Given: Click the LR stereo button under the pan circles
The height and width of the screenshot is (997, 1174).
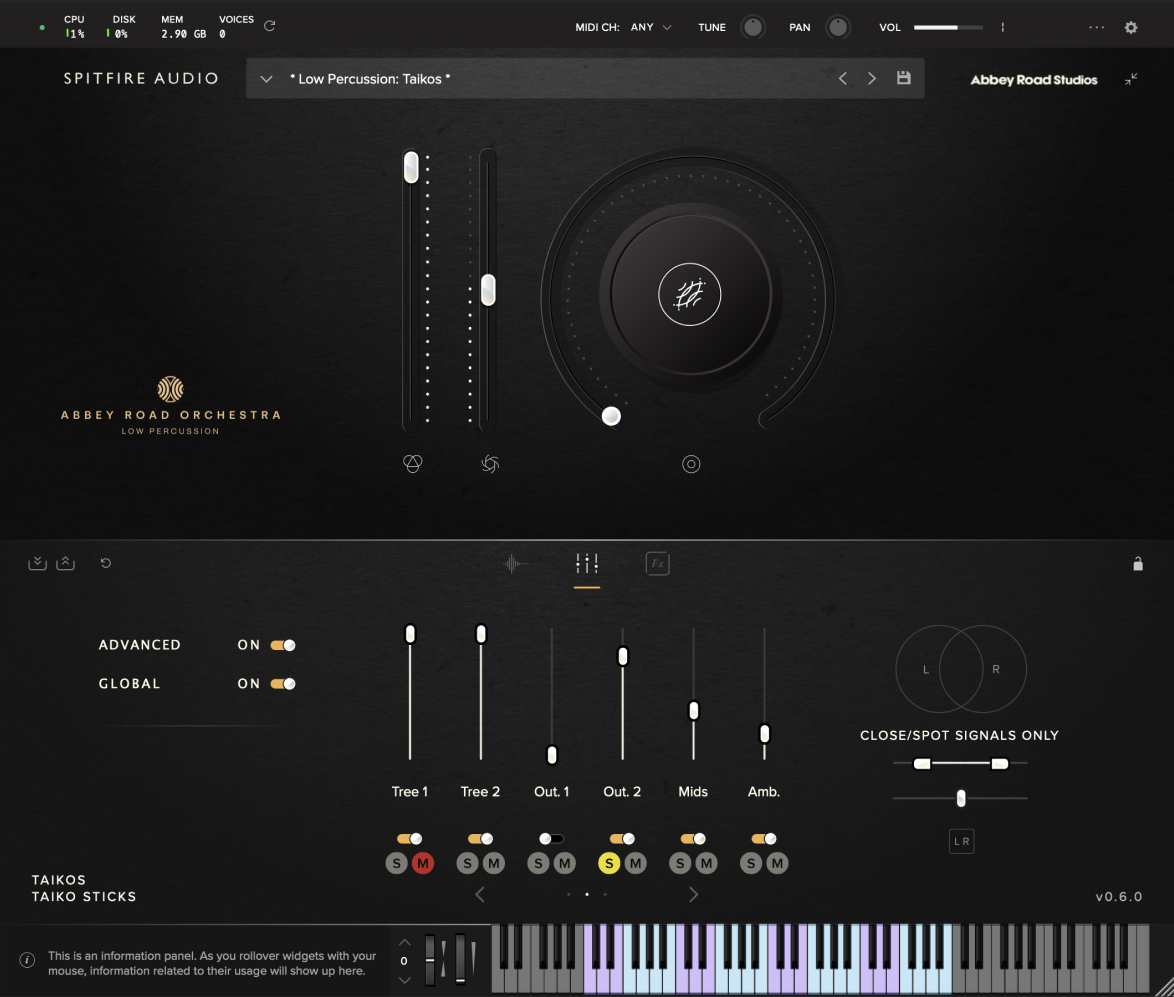Looking at the screenshot, I should (x=961, y=841).
